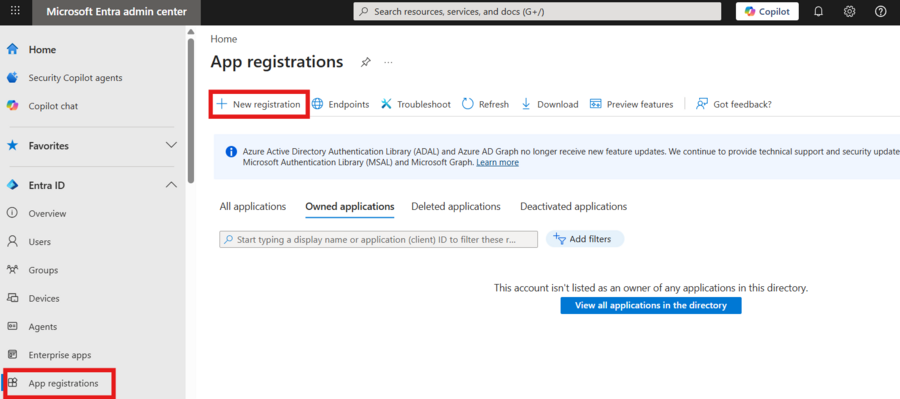Click the info icon in banner
This screenshot has width=900, height=399.
(231, 152)
